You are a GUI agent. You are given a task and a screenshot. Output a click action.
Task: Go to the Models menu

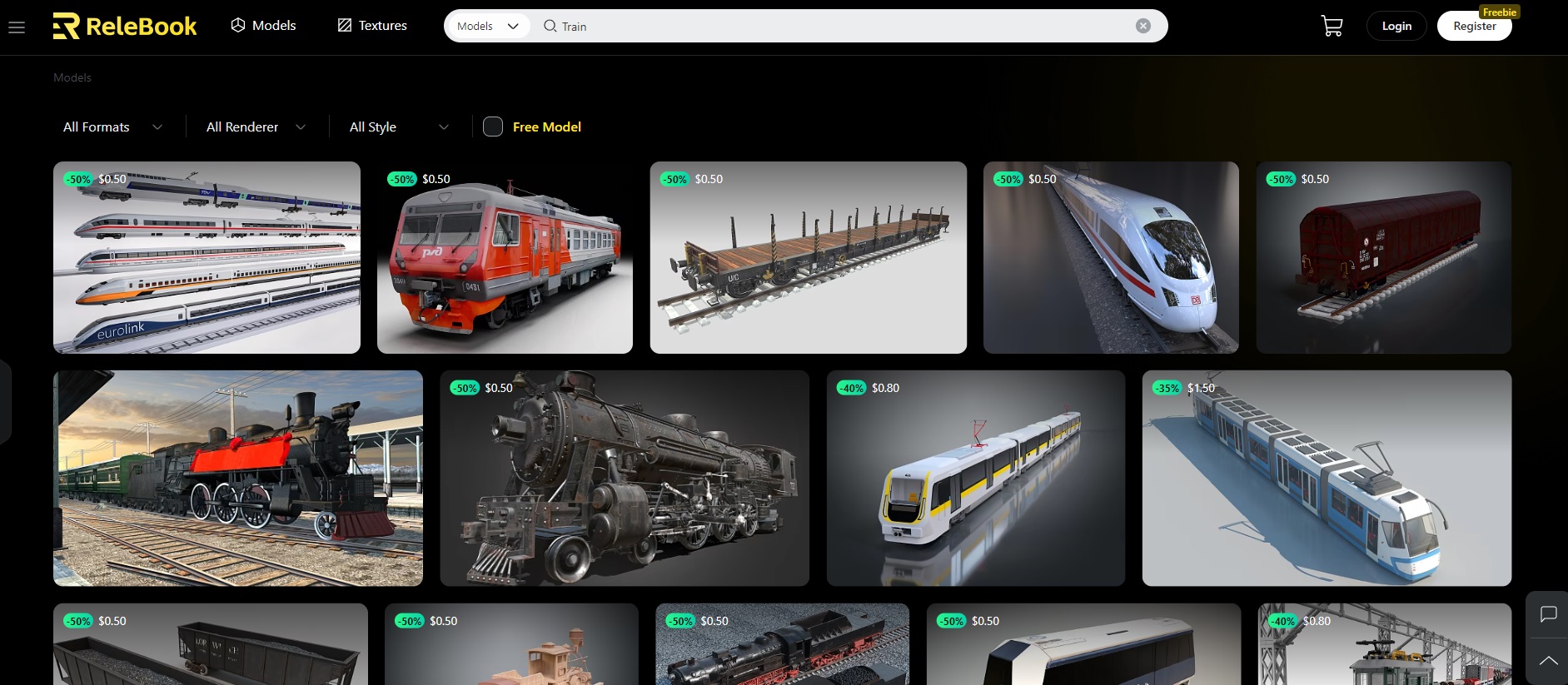tap(263, 26)
